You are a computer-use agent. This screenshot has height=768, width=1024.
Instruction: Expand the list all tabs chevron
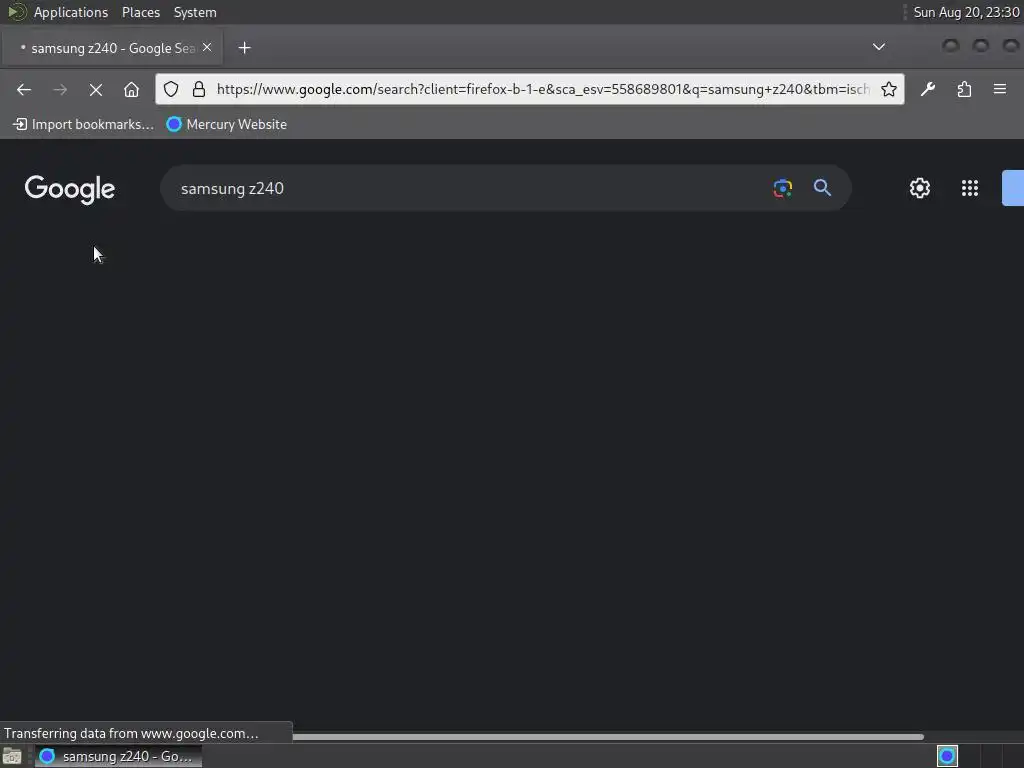pyautogui.click(x=879, y=47)
